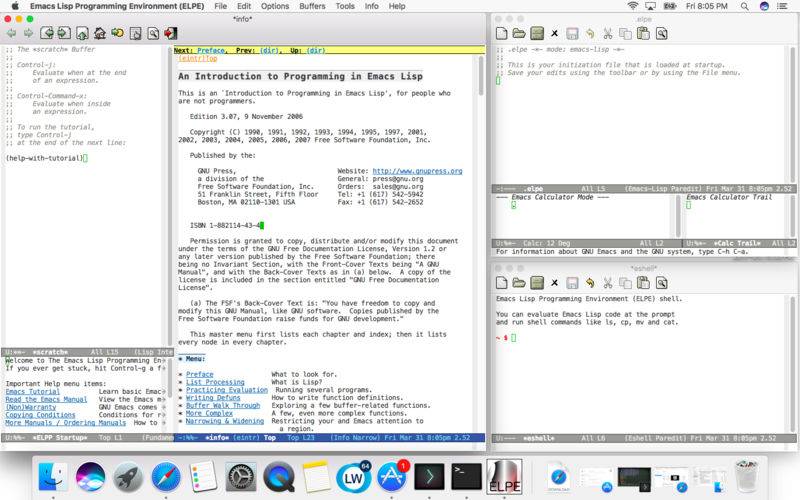
Task: Click the *scratch* mode line
Action: point(87,352)
